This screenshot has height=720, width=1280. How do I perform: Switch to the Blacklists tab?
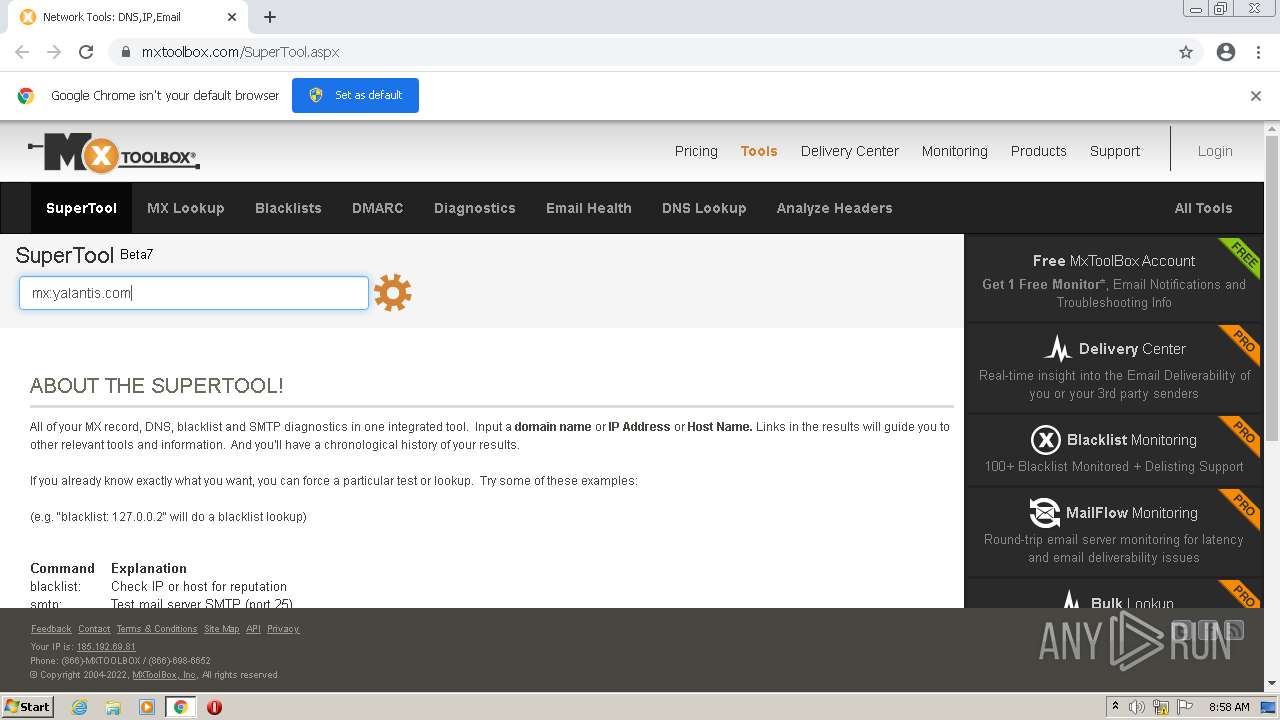pyautogui.click(x=288, y=208)
